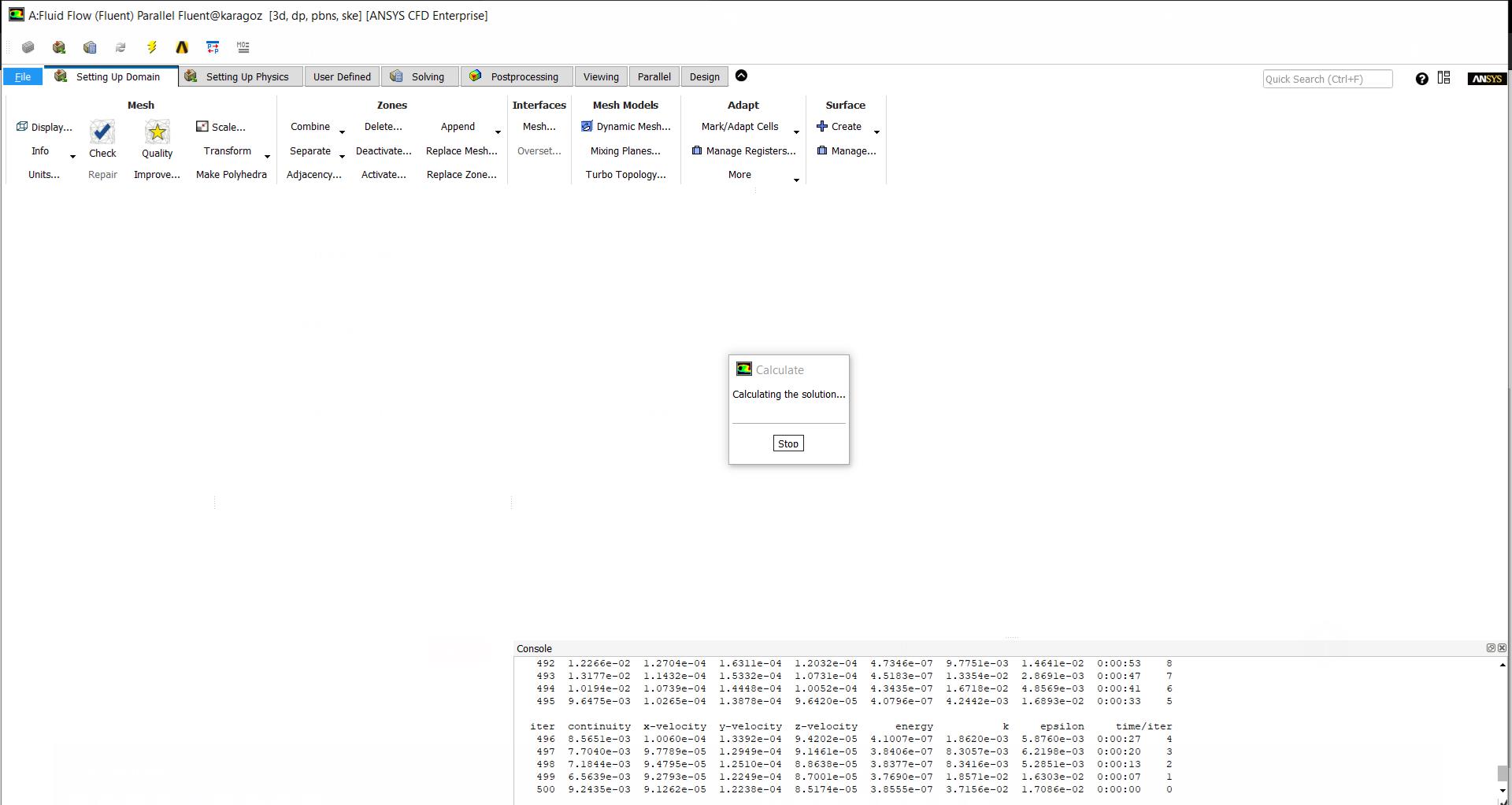Click energy value 4.1007e-07 in iteration 496
Image resolution: width=1512 pixels, height=805 pixels.
[902, 739]
